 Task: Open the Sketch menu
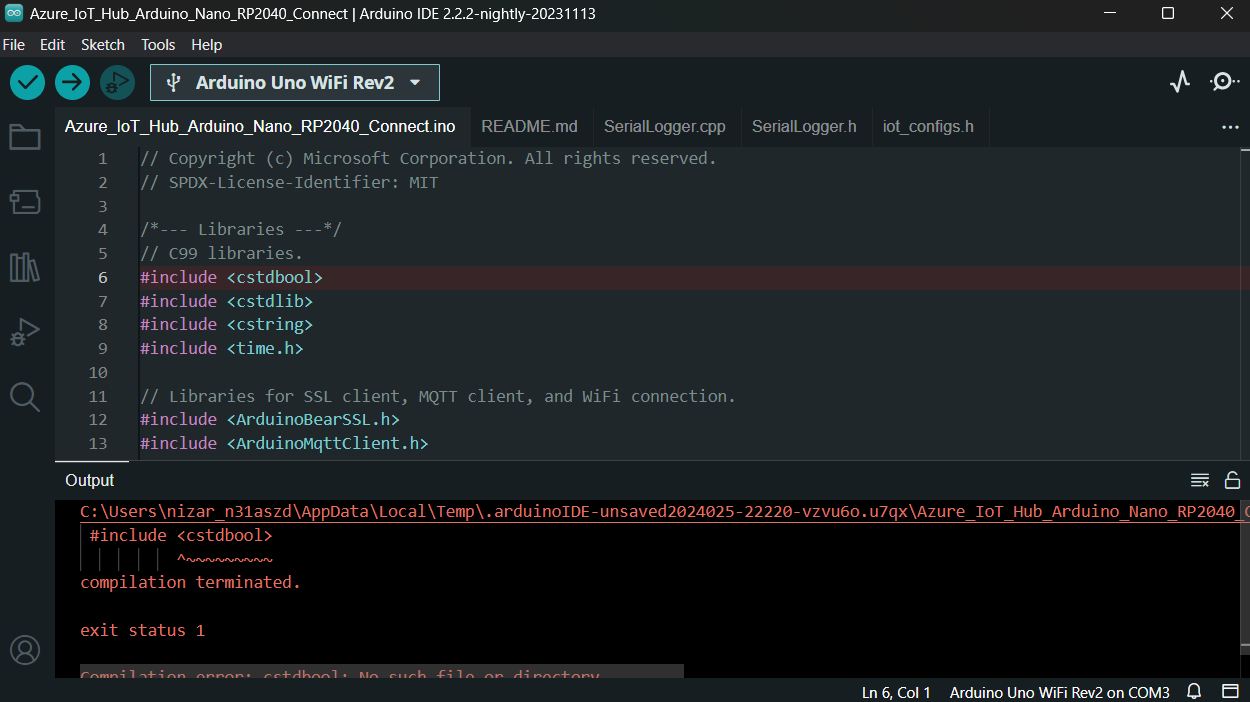(103, 45)
